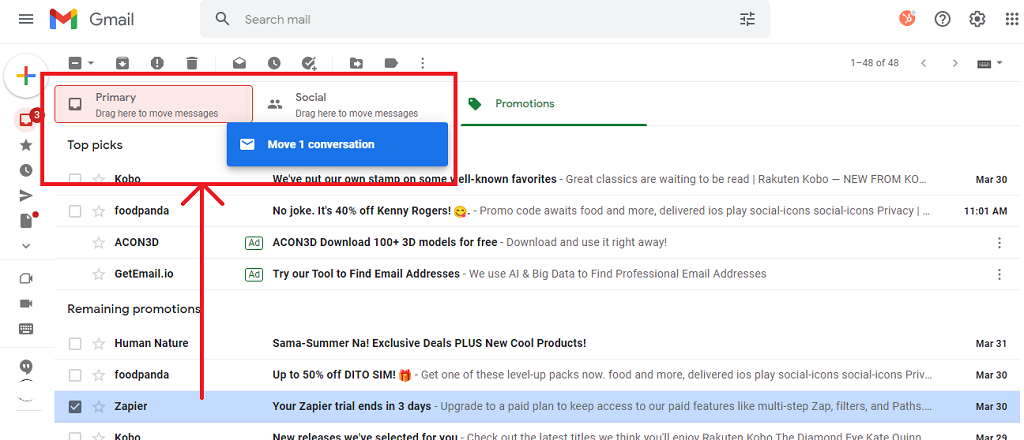This screenshot has height=440, width=1024.
Task: Mark selected message as read
Action: (x=240, y=63)
